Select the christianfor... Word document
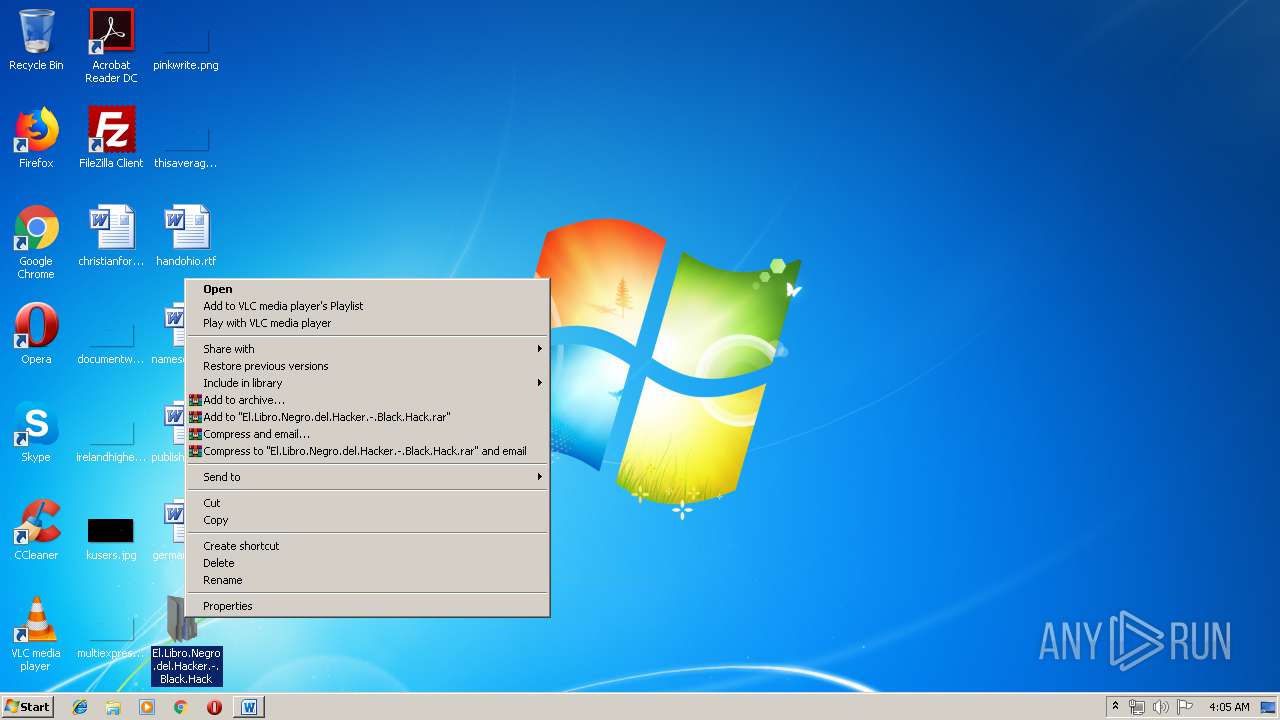1280x720 pixels. coord(111,236)
